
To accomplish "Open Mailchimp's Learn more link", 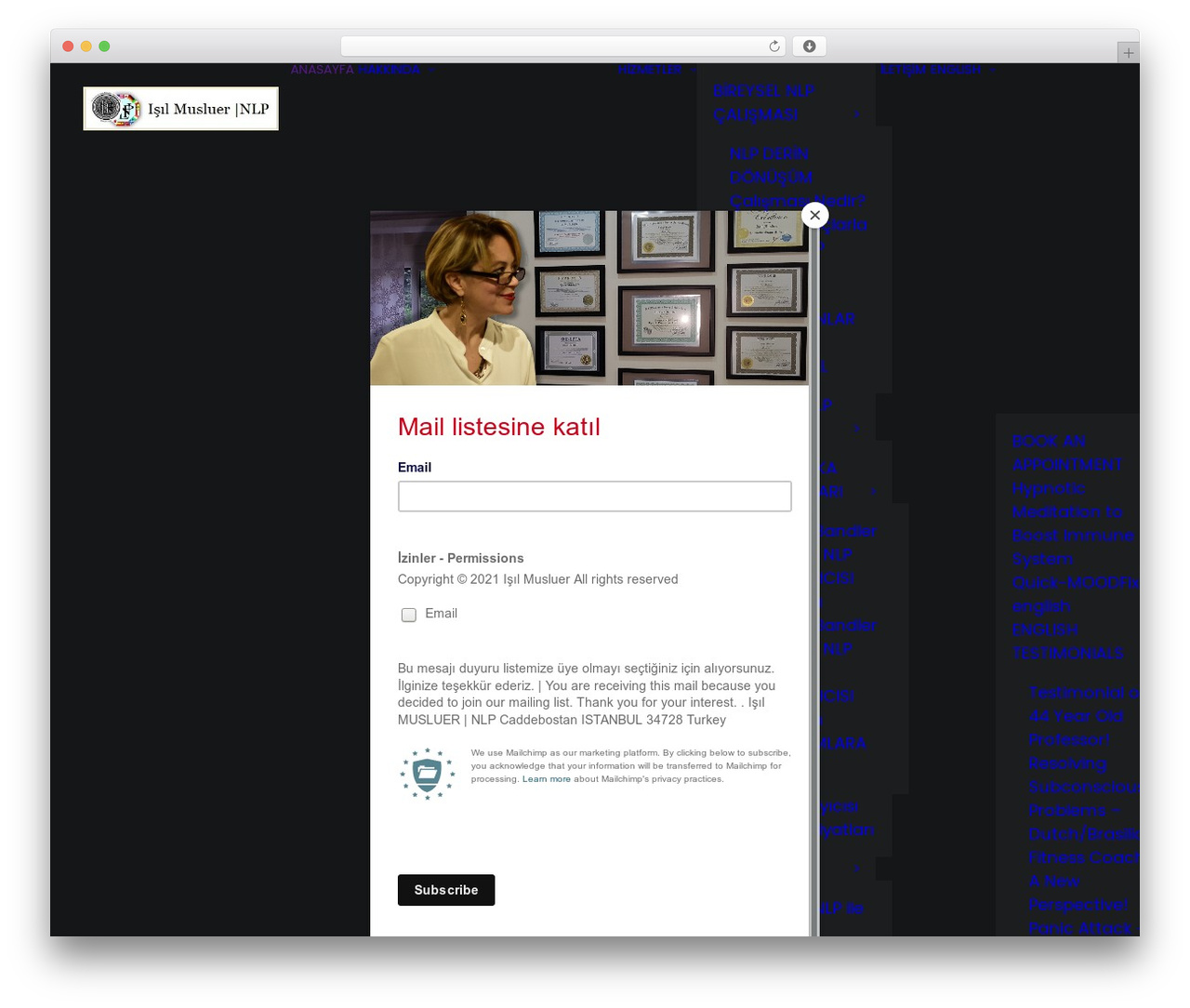I will click(547, 779).
